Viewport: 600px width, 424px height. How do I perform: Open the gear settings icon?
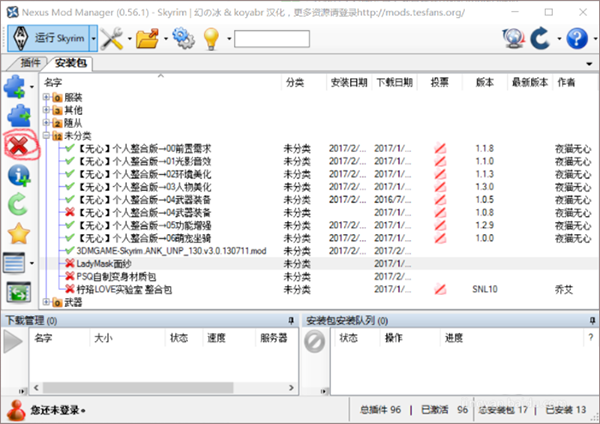[x=183, y=38]
